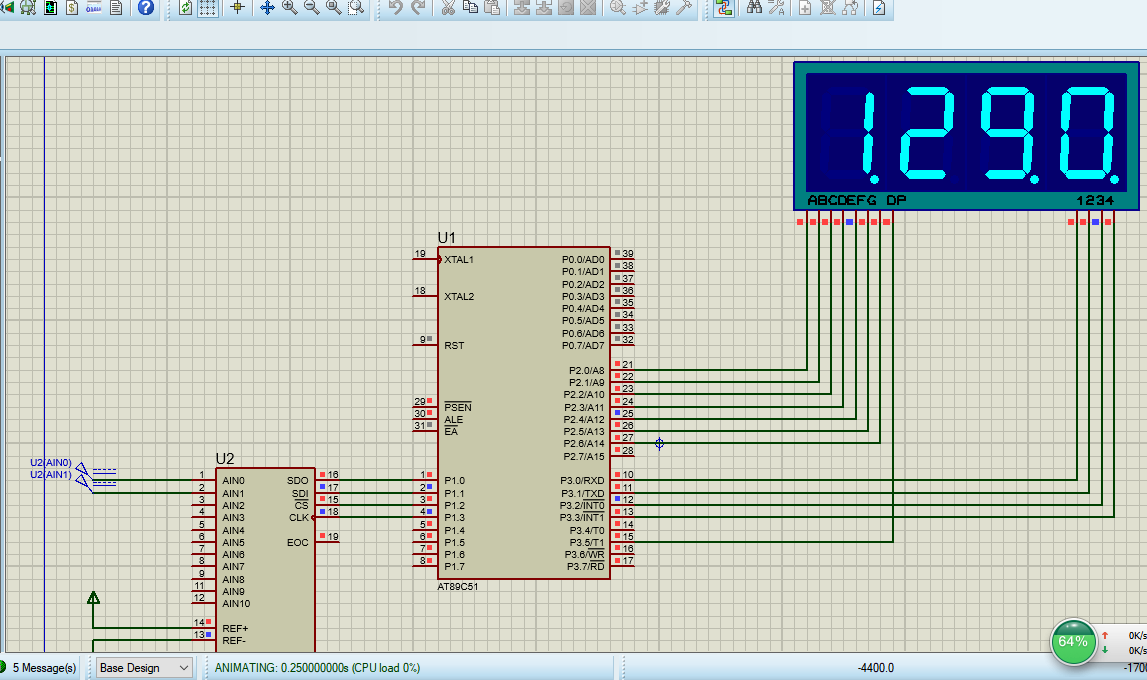Image resolution: width=1147 pixels, height=680 pixels.
Task: Pick parts from libraries icon
Action: 618,8
